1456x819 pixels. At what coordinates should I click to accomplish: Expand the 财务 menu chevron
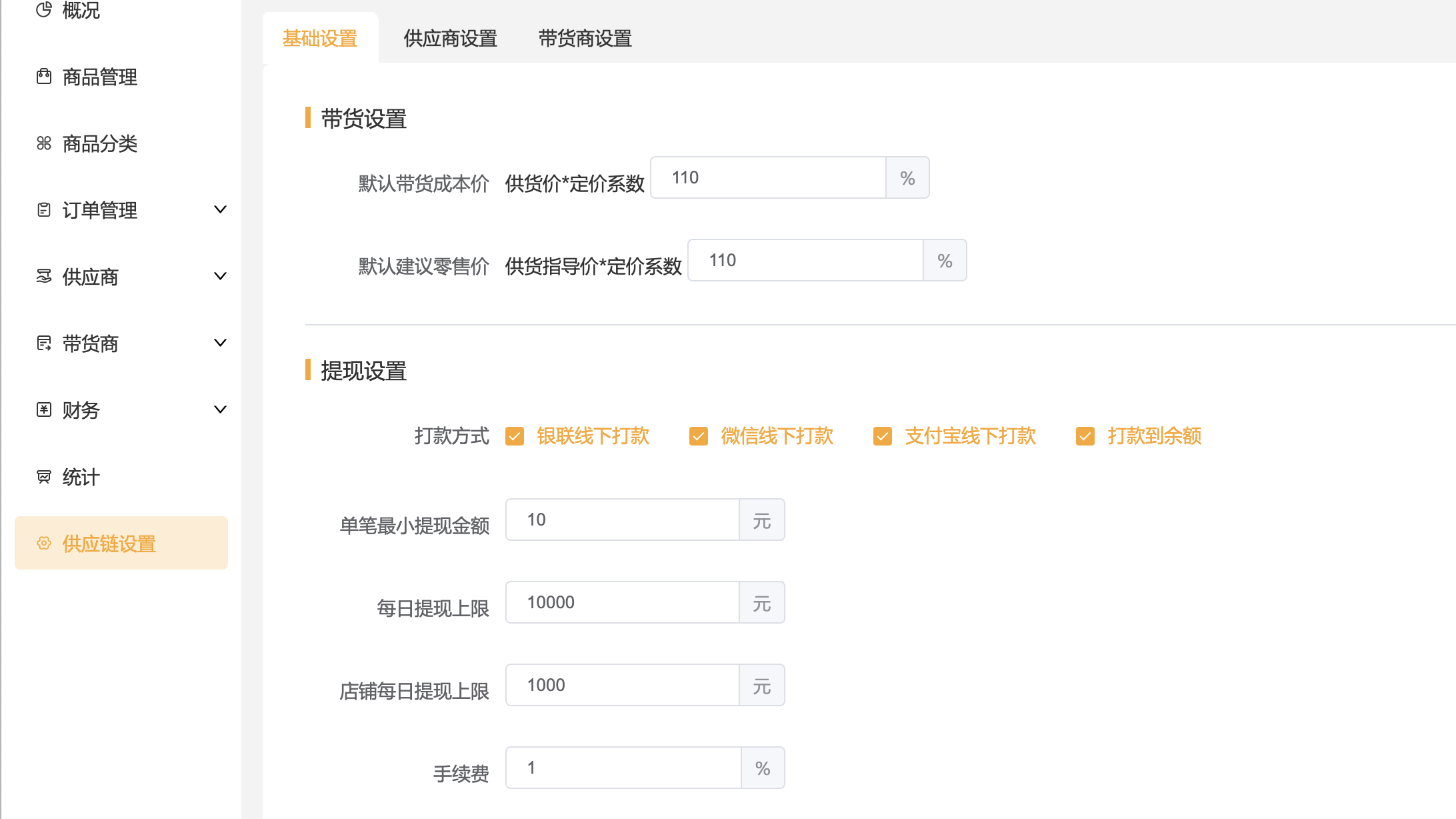point(220,409)
